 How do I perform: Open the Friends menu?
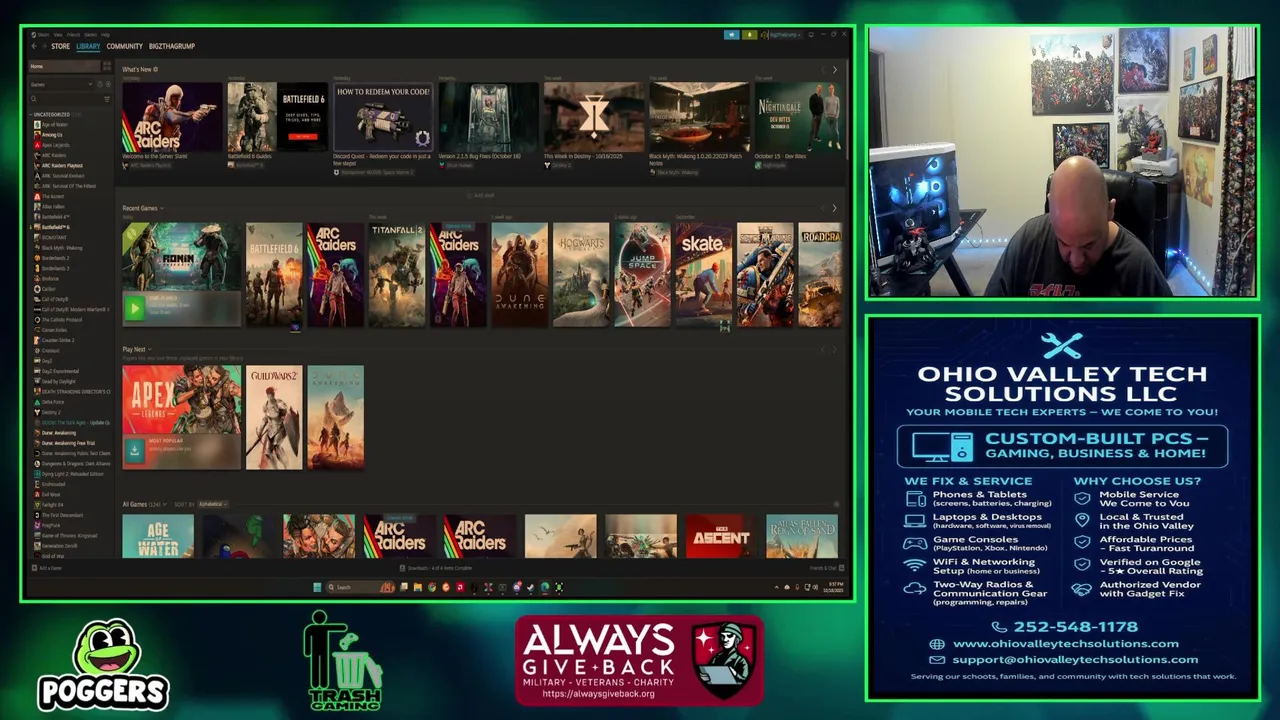pyautogui.click(x=73, y=35)
